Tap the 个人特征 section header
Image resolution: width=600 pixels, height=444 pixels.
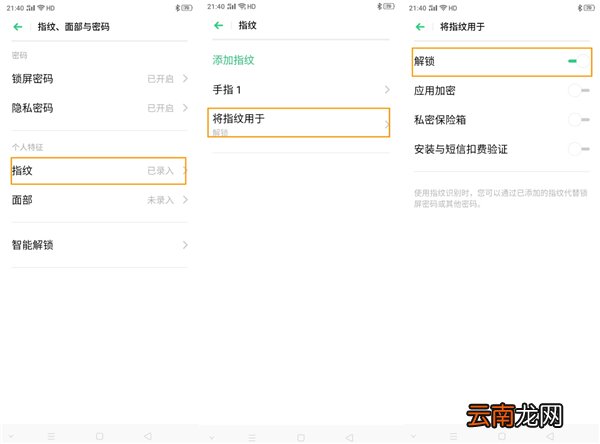[x=27, y=147]
